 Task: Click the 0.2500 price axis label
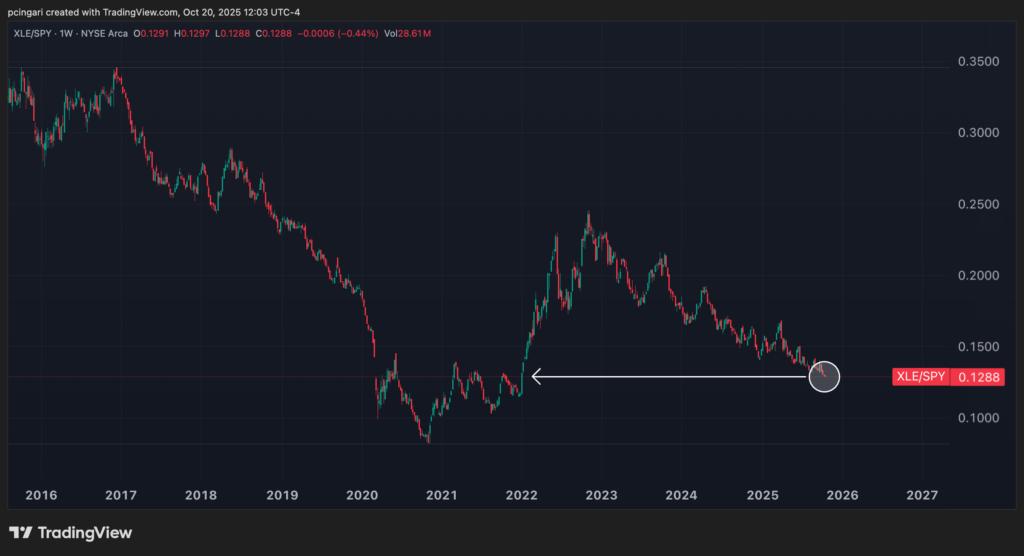coord(977,205)
